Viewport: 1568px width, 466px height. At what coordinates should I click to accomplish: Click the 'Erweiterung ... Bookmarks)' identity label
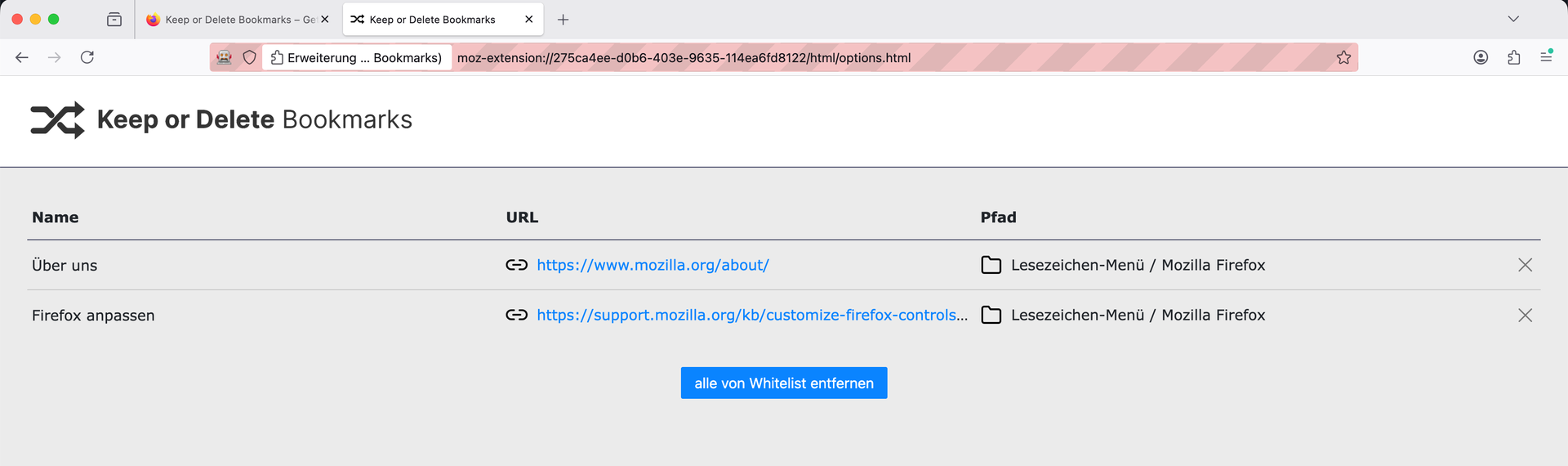coord(357,57)
